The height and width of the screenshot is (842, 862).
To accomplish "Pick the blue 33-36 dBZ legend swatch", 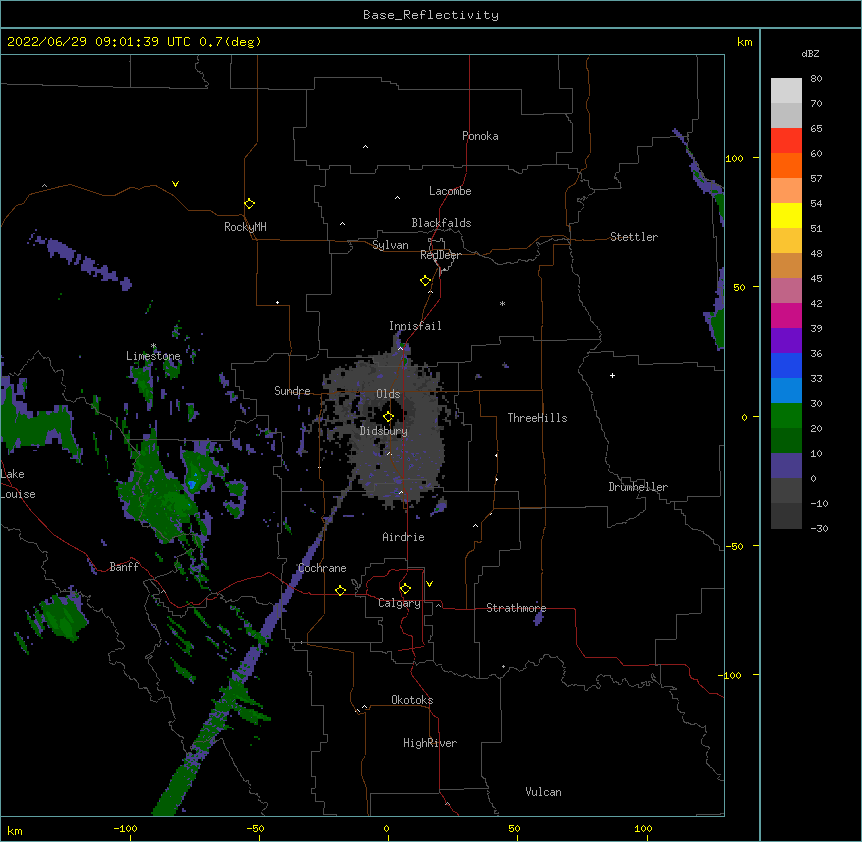I will pos(786,365).
